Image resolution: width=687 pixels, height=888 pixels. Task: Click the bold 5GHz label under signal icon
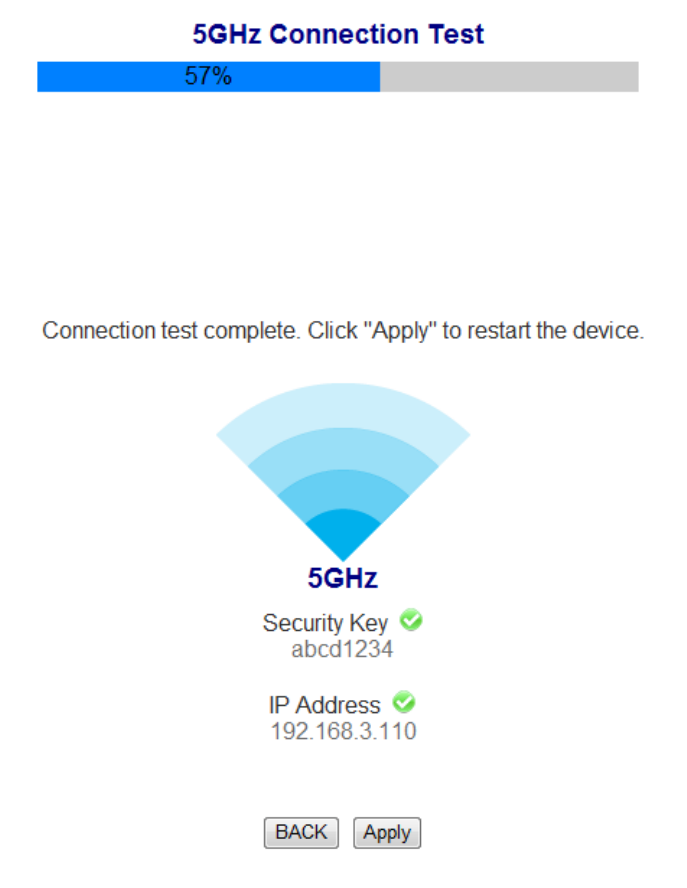coord(342,578)
